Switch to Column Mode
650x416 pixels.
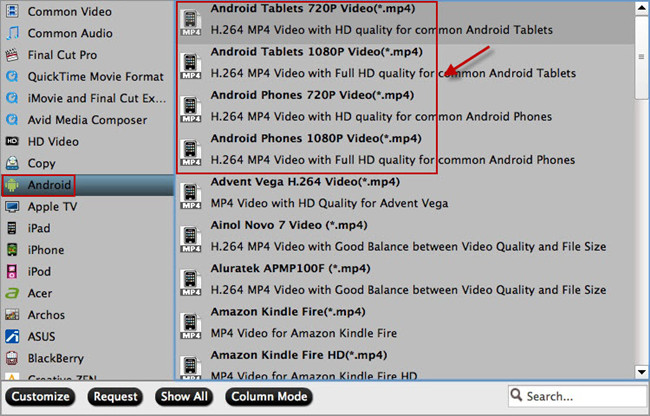click(269, 397)
